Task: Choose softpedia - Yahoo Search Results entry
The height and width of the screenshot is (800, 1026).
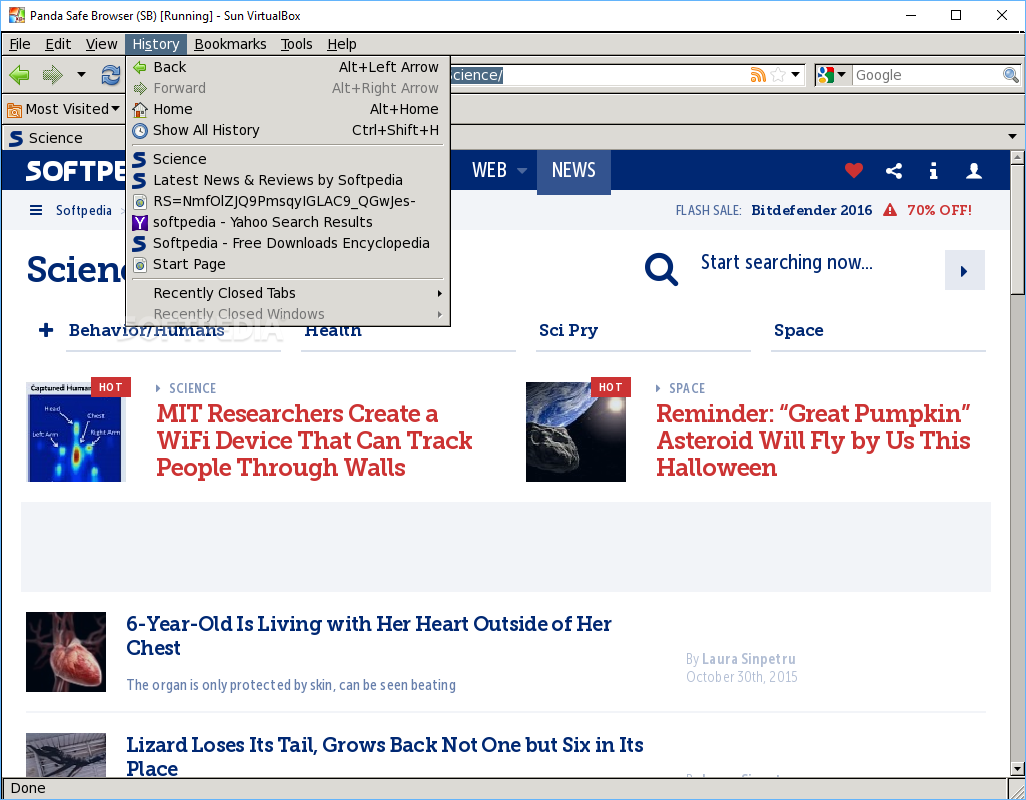Action: (287, 222)
